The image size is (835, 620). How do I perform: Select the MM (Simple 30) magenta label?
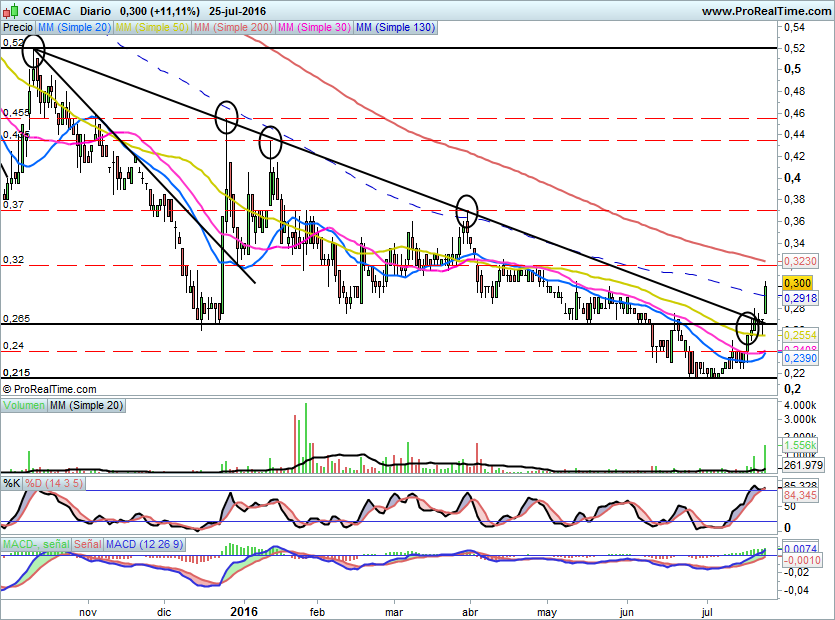[314, 27]
